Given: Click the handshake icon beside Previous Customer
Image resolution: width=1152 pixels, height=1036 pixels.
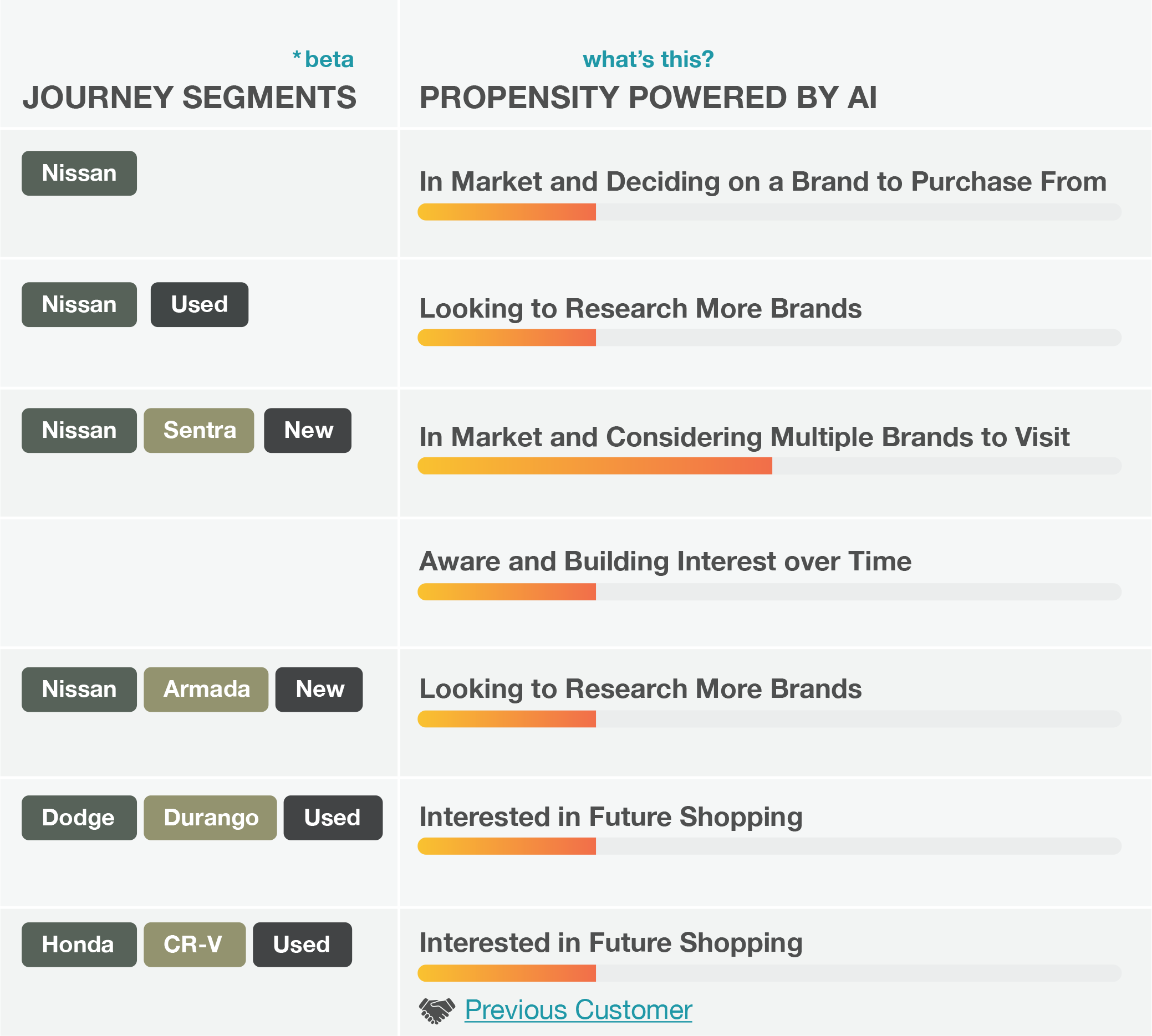Looking at the screenshot, I should click(437, 1011).
